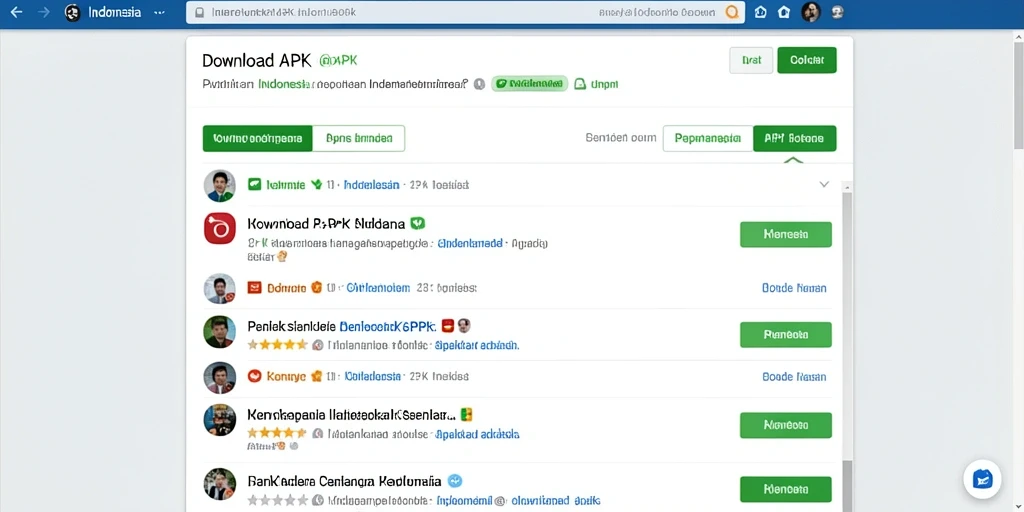Open the first house icon in top bar
The height and width of the screenshot is (512, 1024).
point(760,12)
